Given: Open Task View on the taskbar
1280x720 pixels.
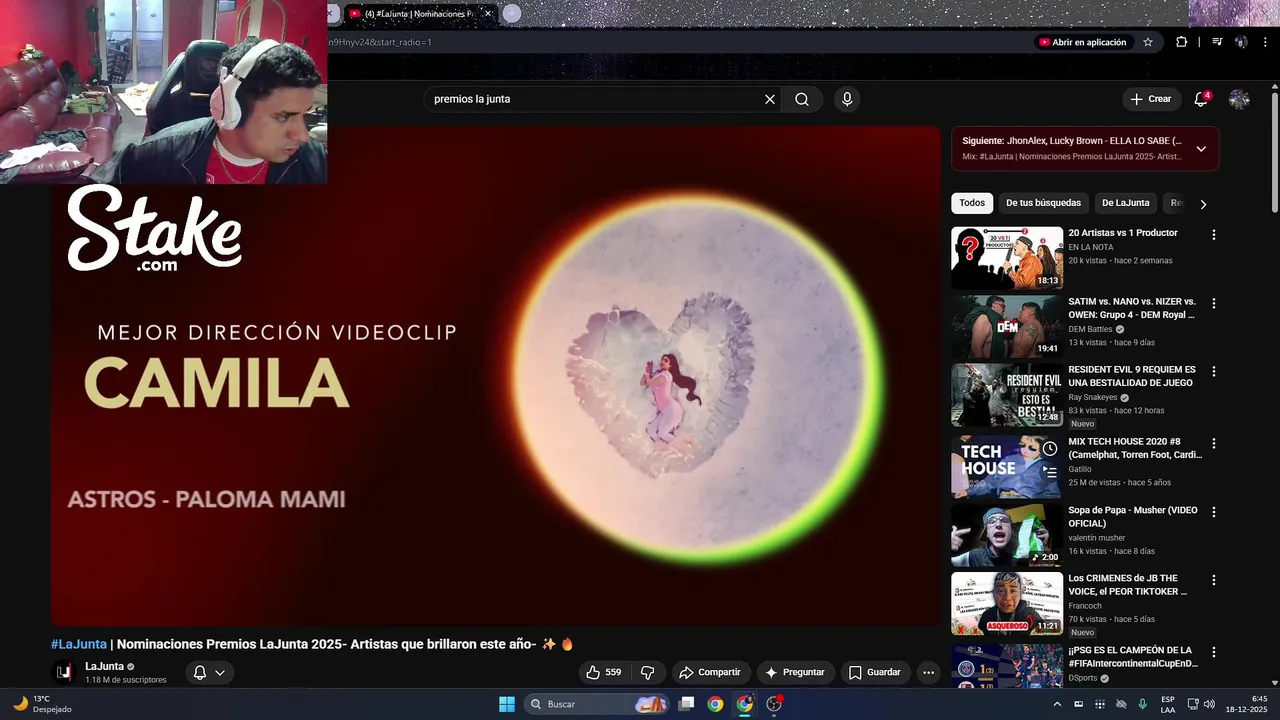Looking at the screenshot, I should (x=686, y=704).
